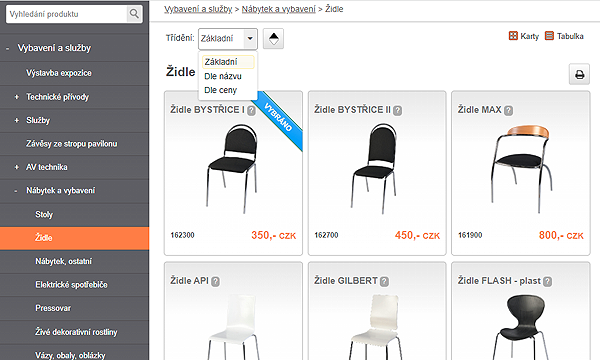Follow the Nábytek a vybavení breadcrumb link

279,9
